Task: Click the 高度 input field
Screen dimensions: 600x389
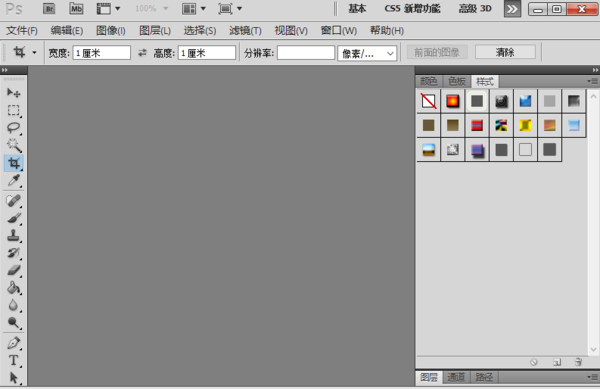Action: click(207, 53)
